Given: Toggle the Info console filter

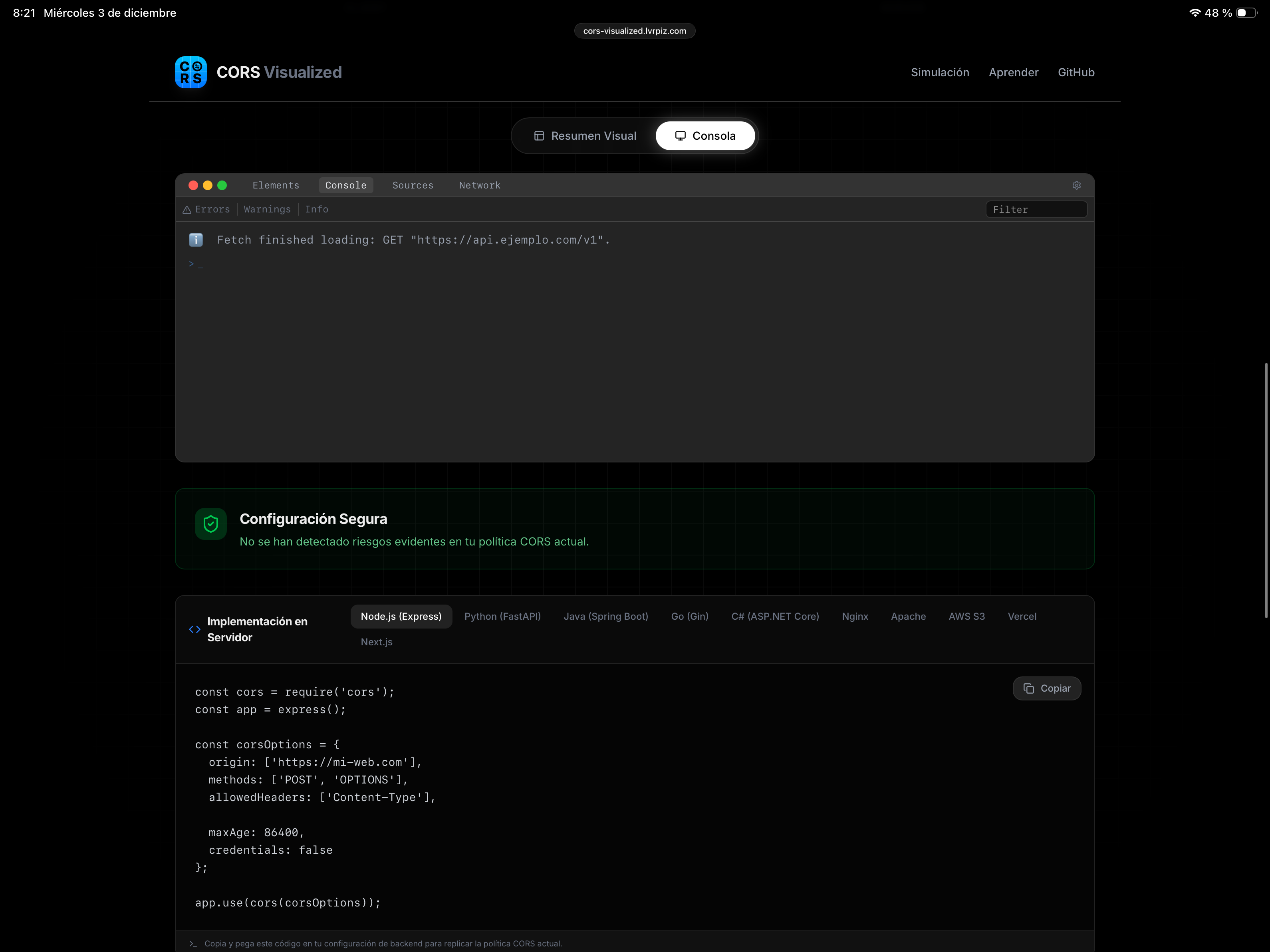Looking at the screenshot, I should tap(316, 210).
